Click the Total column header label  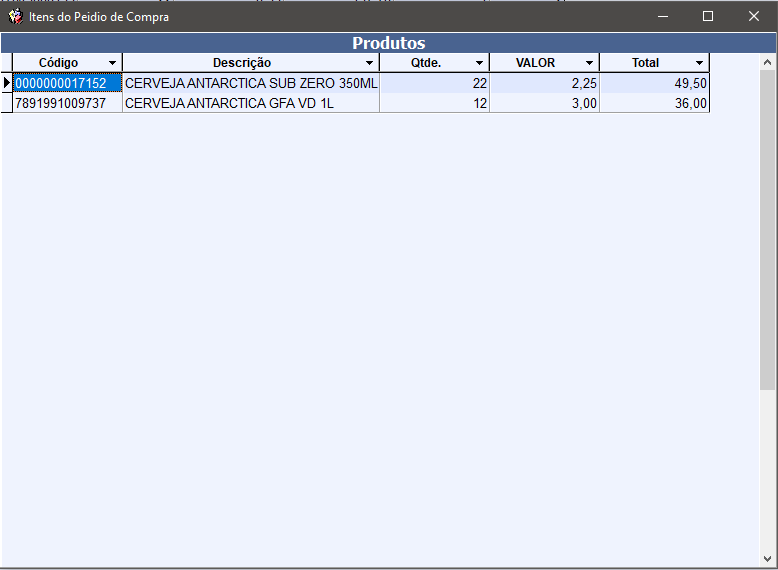pyautogui.click(x=645, y=63)
